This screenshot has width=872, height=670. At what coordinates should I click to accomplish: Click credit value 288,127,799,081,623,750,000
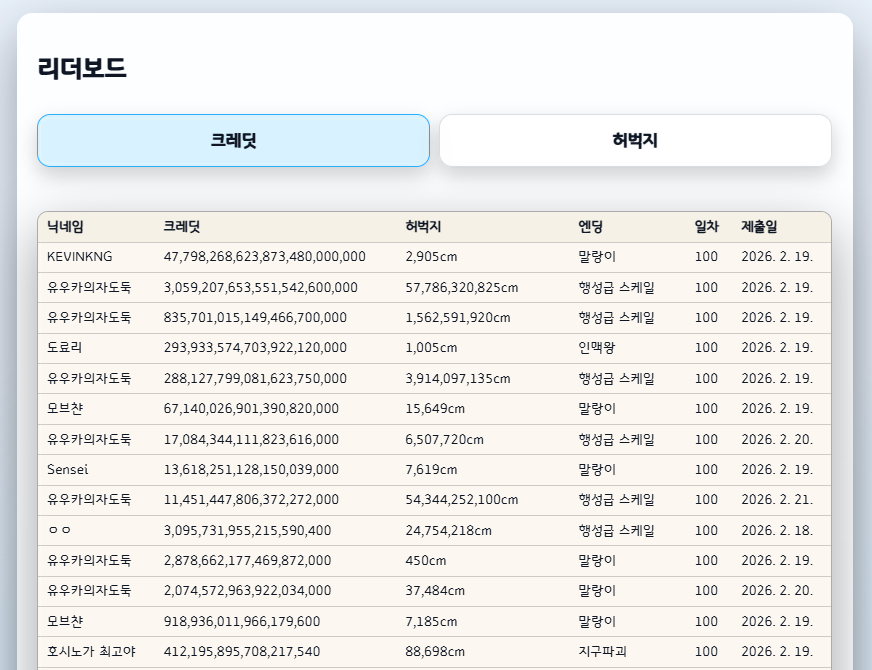[x=255, y=379]
